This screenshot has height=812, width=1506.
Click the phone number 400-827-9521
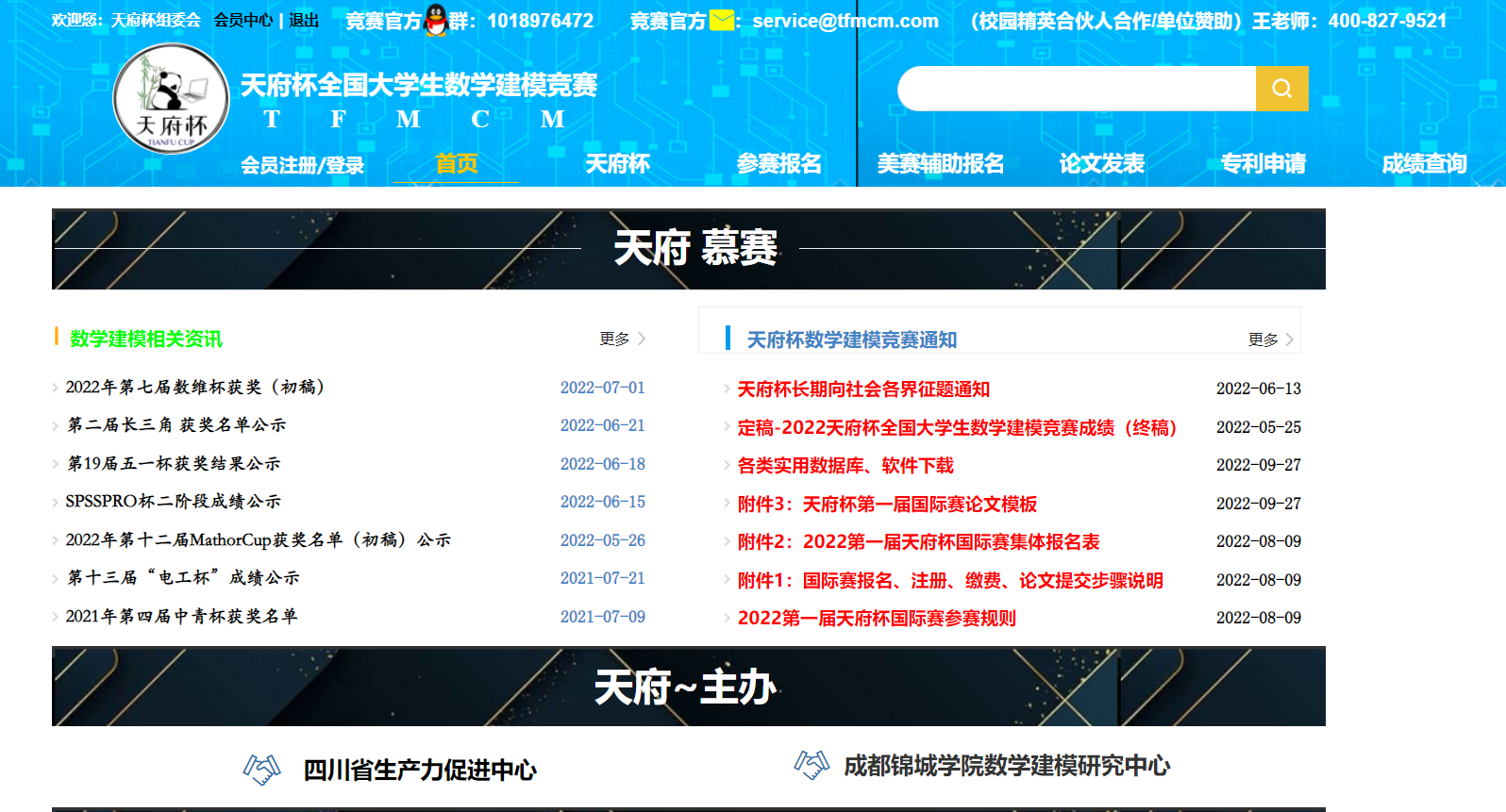(x=1387, y=21)
